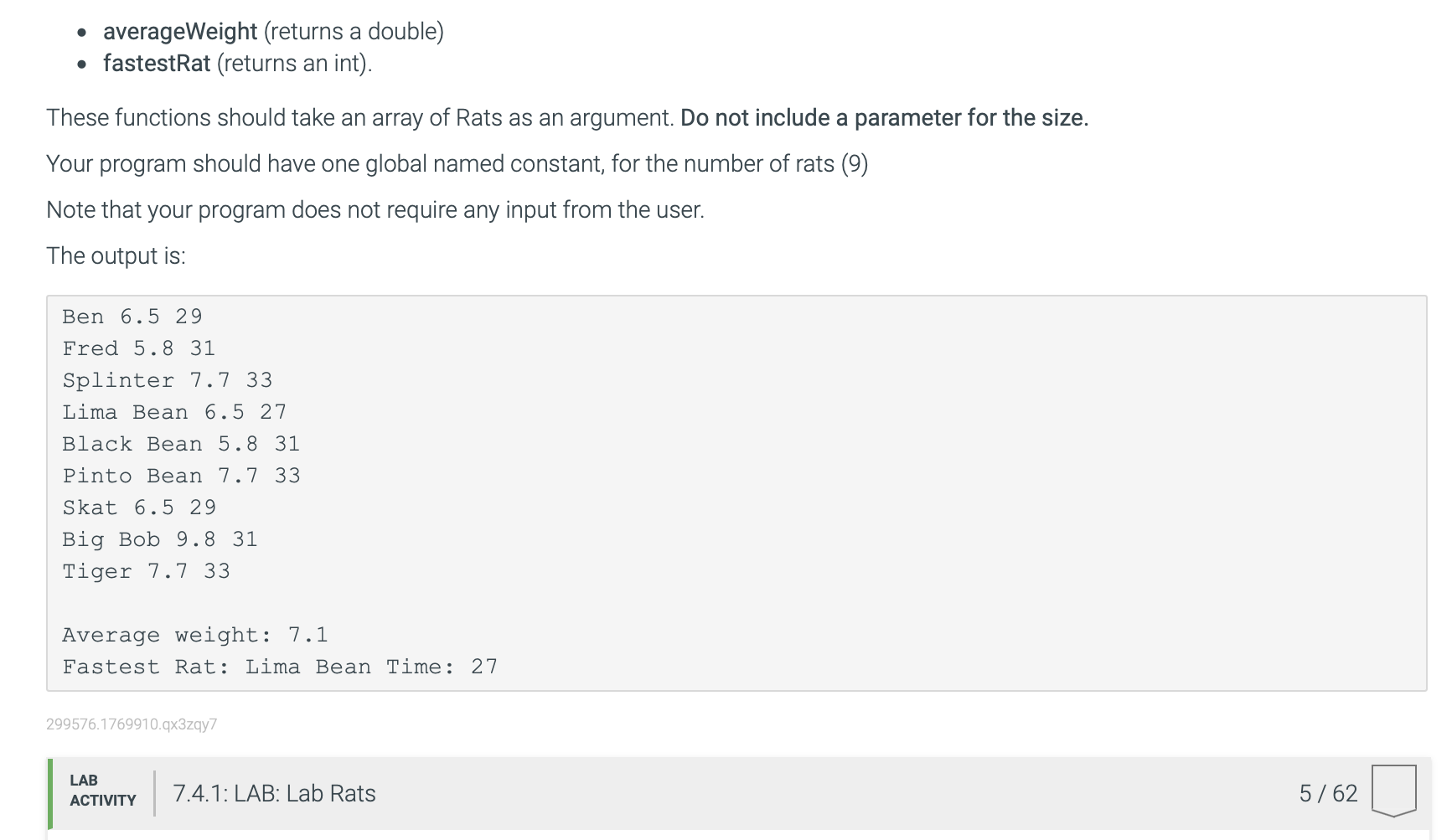Image resolution: width=1452 pixels, height=840 pixels.
Task: Click the LAB ACTIVITY label
Action: point(102,791)
